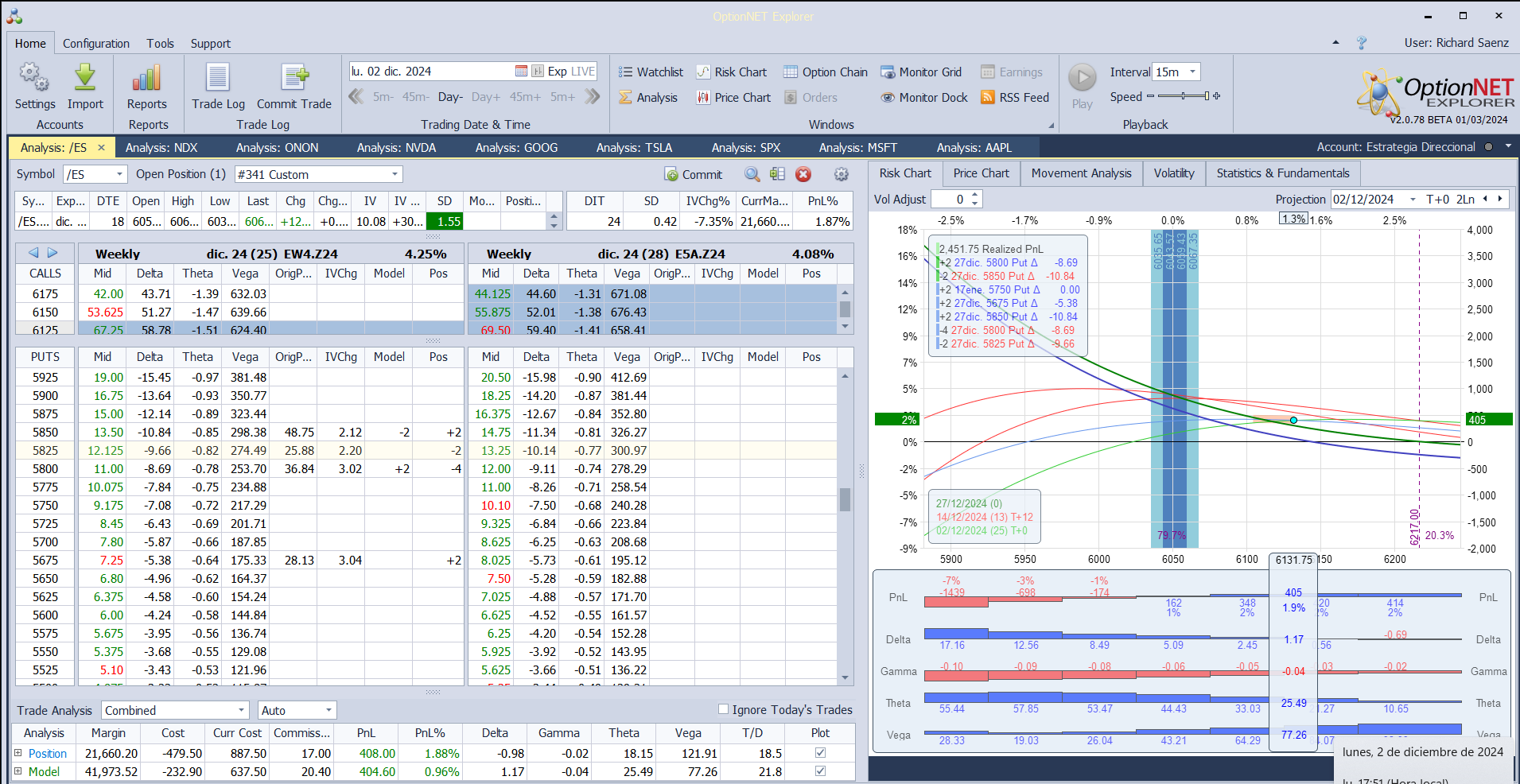Switch to the Analysis: NDX tab
The image size is (1520, 784).
[161, 148]
